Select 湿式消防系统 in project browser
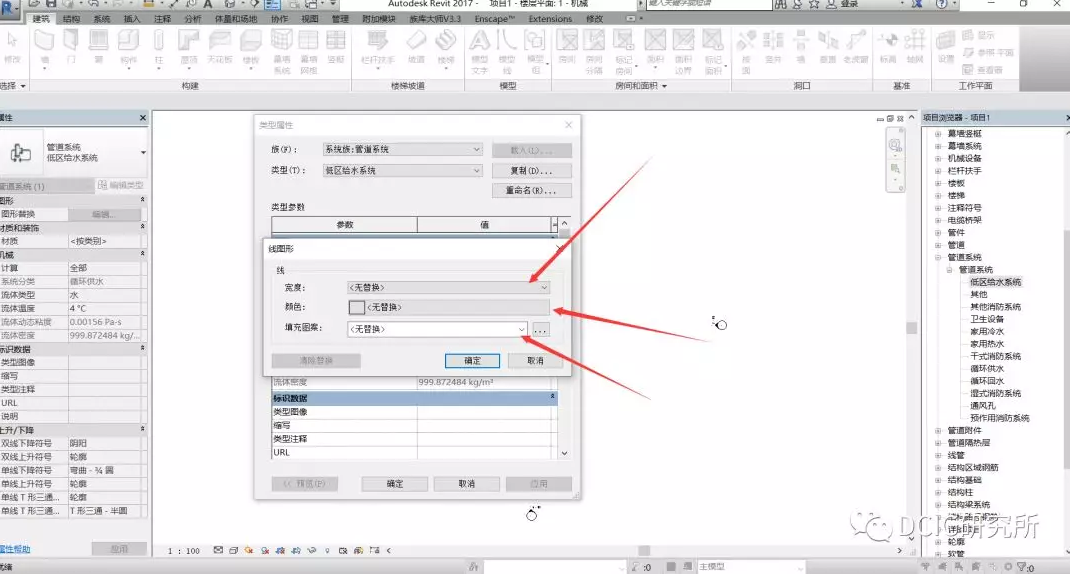 (995, 393)
